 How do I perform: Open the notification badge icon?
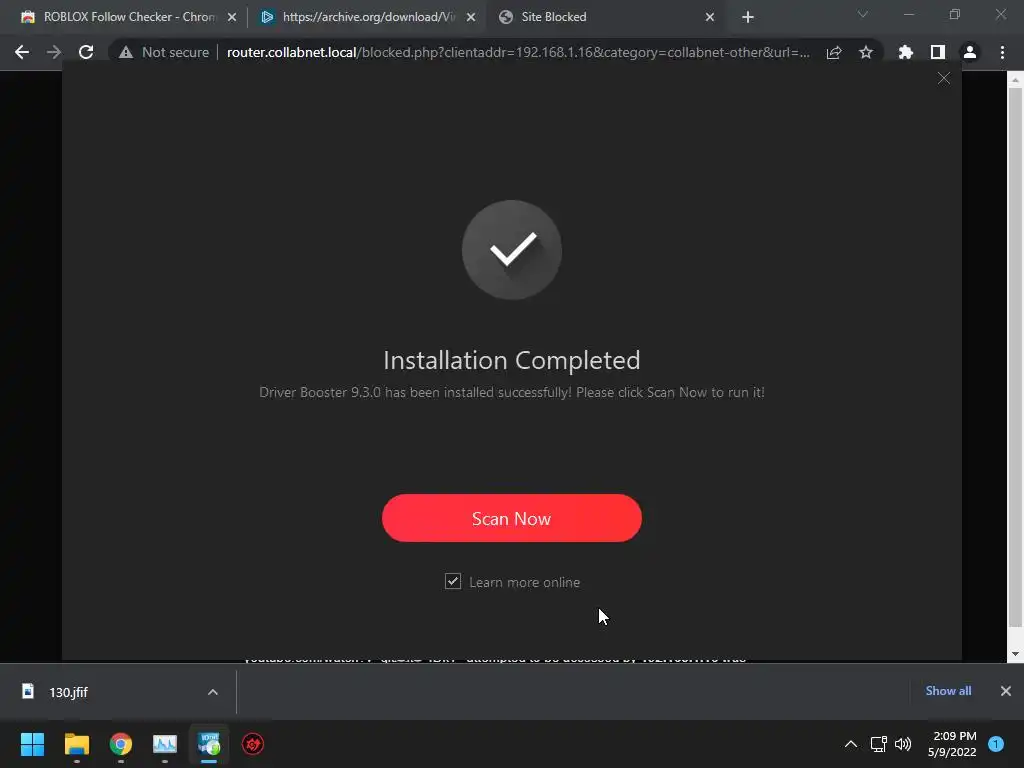996,744
